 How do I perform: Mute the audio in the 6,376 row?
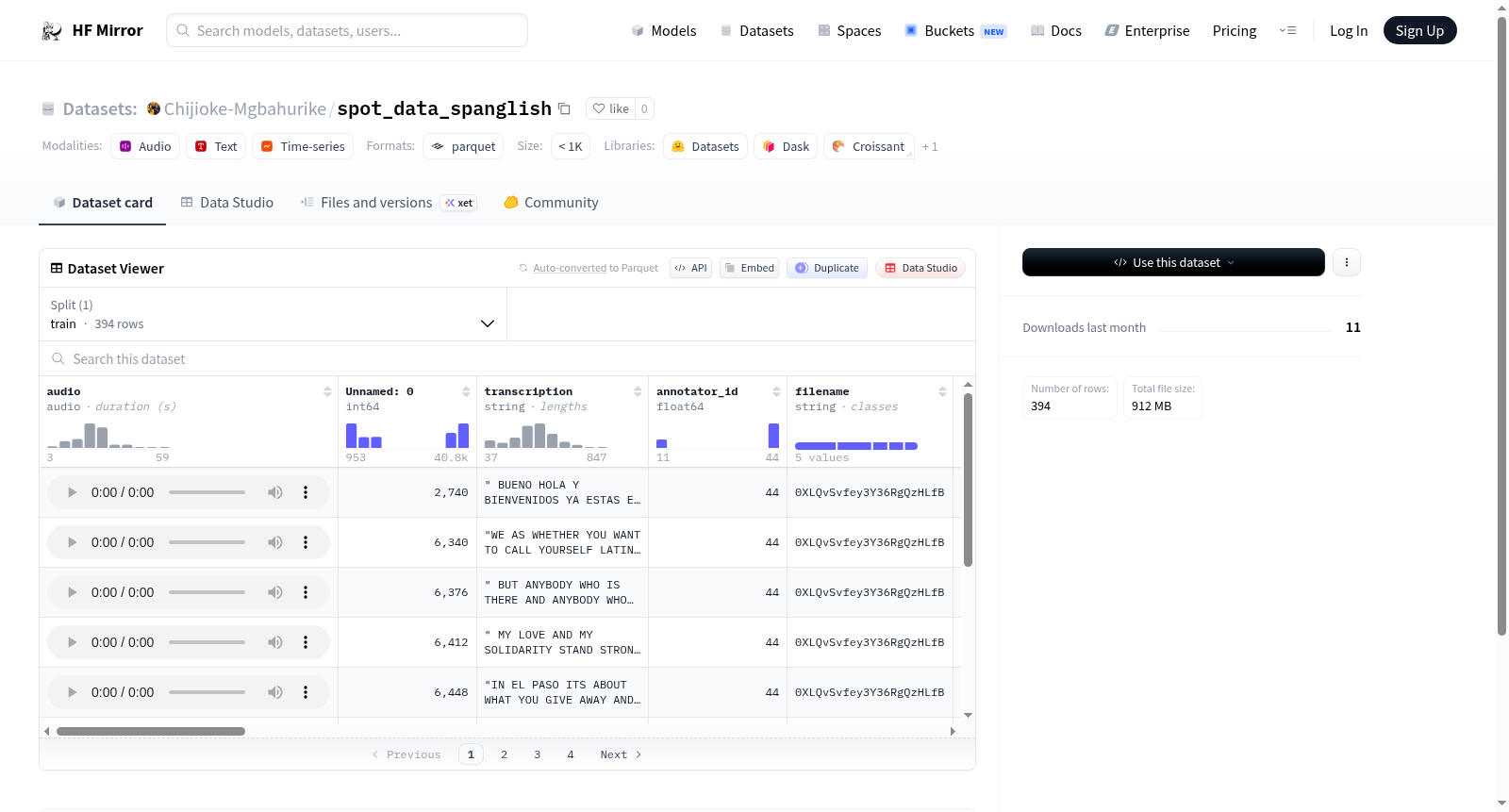click(x=275, y=592)
